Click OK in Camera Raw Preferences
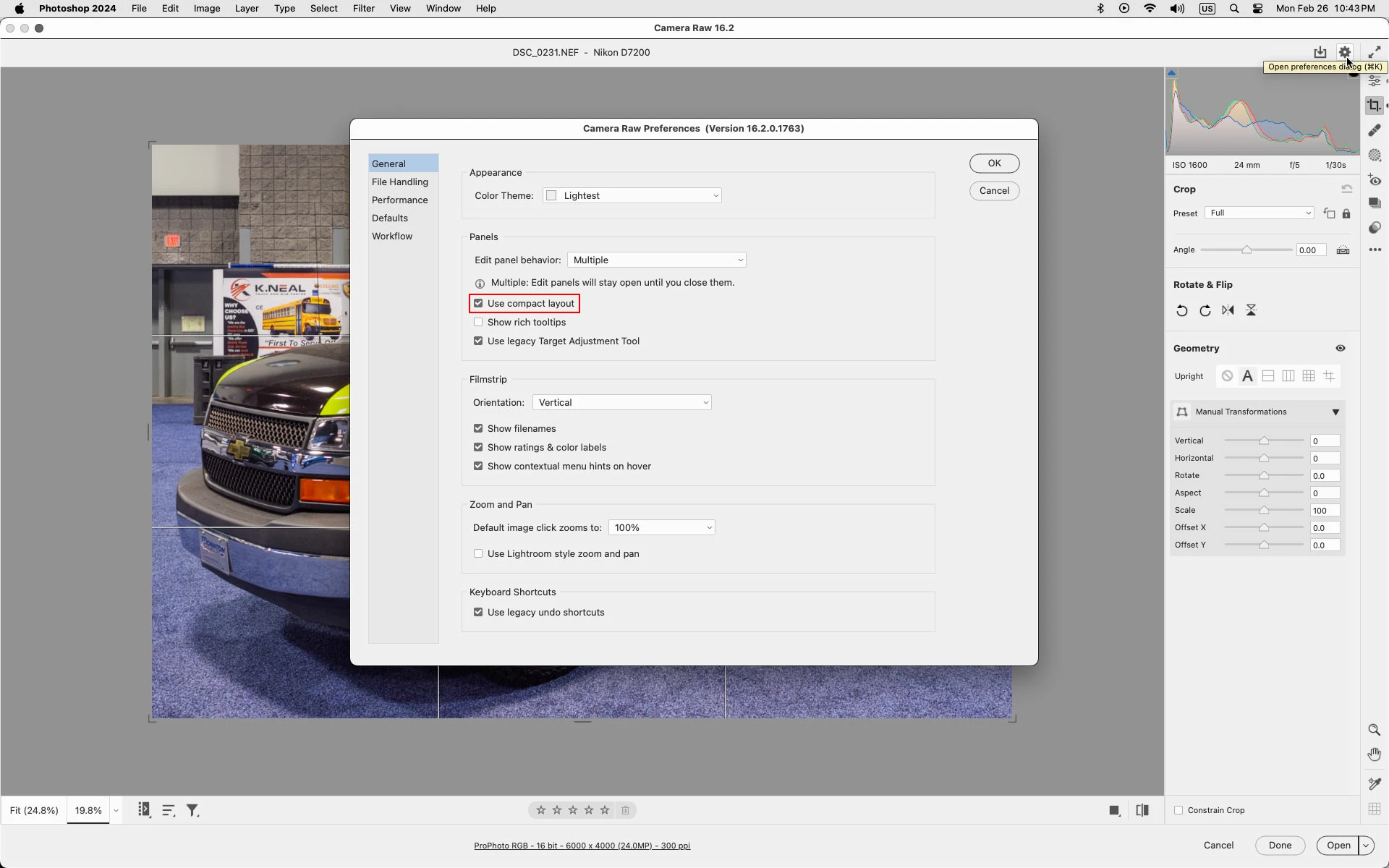This screenshot has height=868, width=1389. click(x=994, y=163)
